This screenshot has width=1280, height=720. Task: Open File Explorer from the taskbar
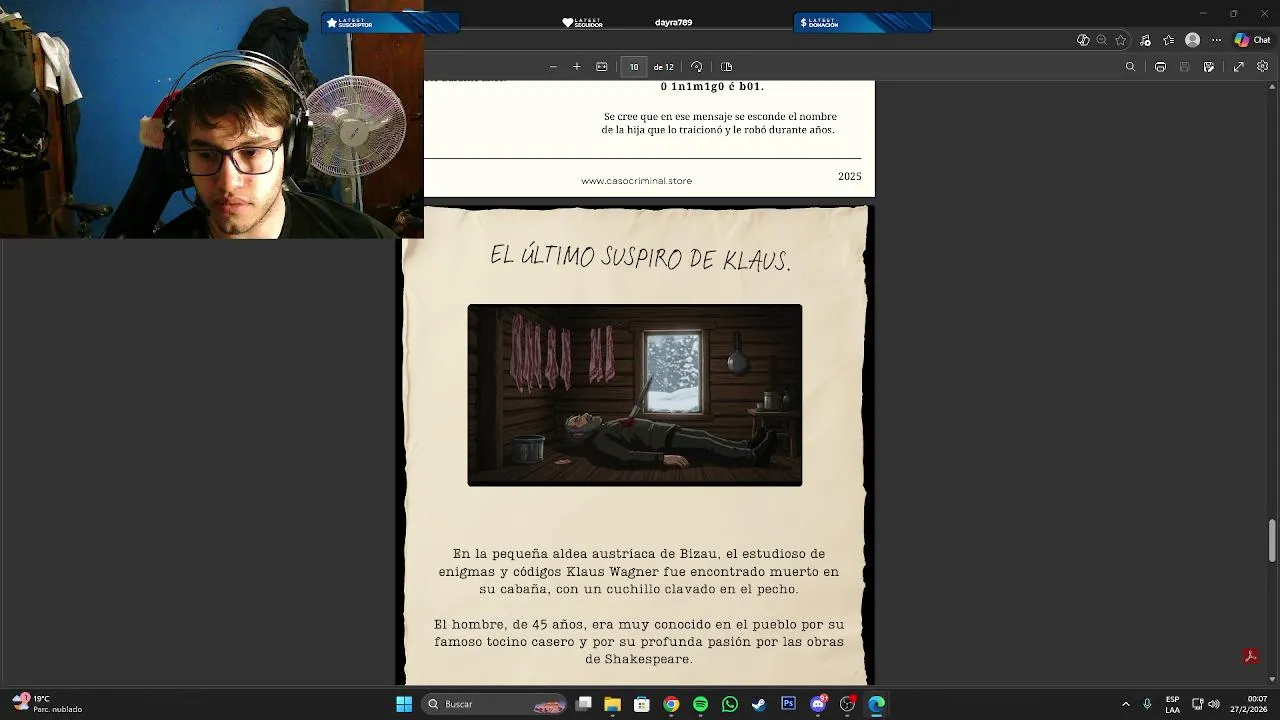(613, 704)
